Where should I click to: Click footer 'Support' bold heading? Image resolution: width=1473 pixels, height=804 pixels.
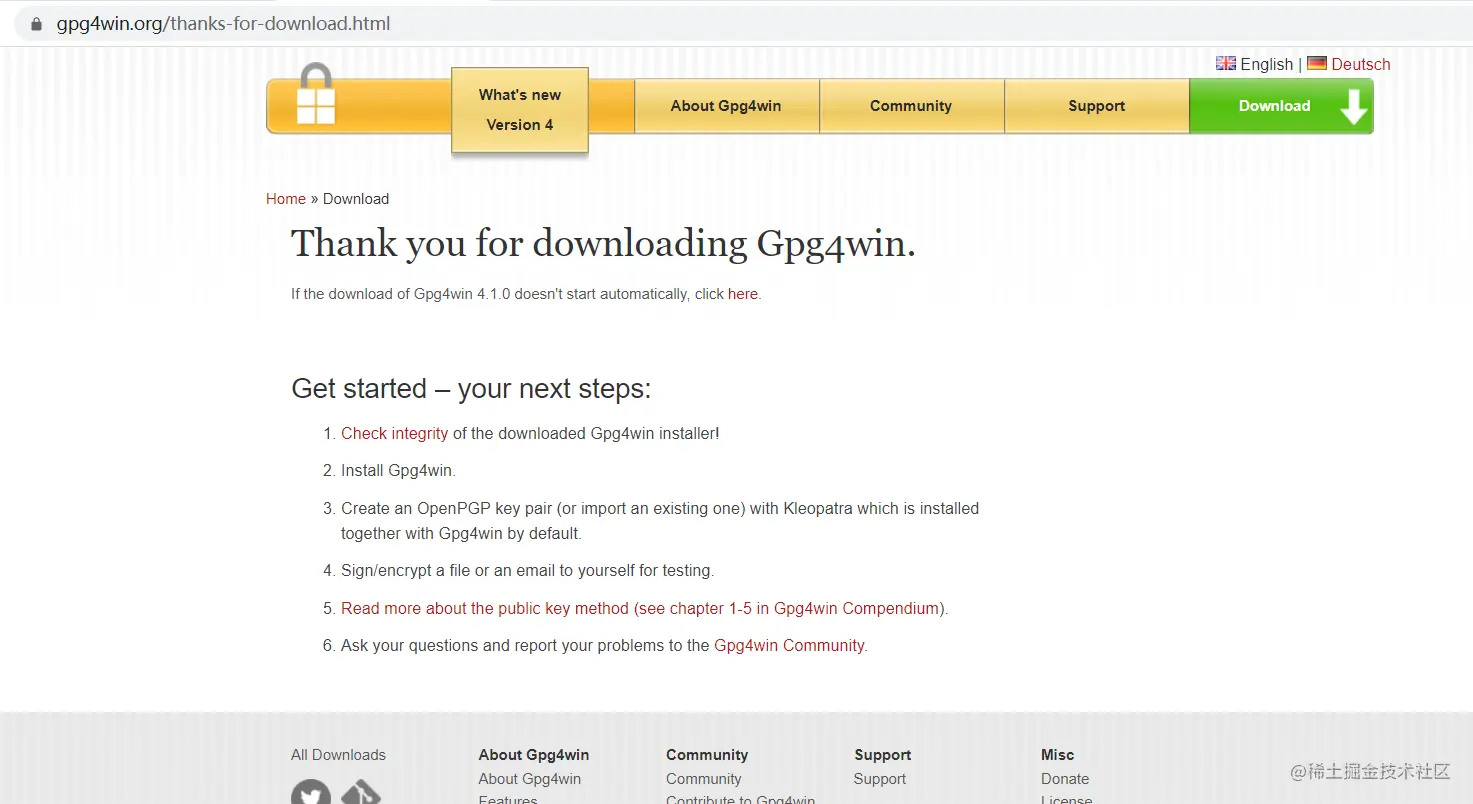[x=882, y=755]
